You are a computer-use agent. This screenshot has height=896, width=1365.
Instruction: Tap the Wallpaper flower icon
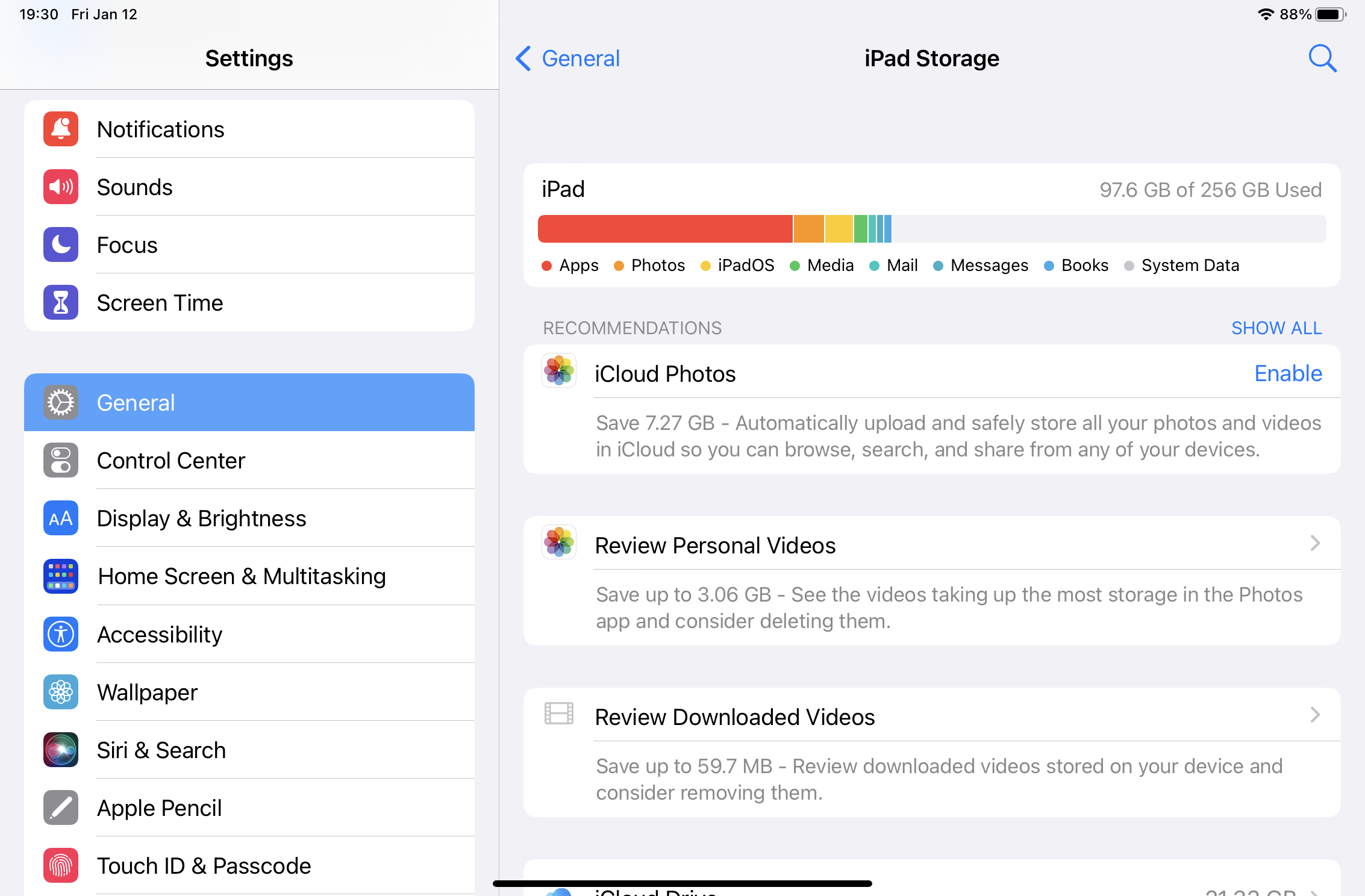coord(61,692)
